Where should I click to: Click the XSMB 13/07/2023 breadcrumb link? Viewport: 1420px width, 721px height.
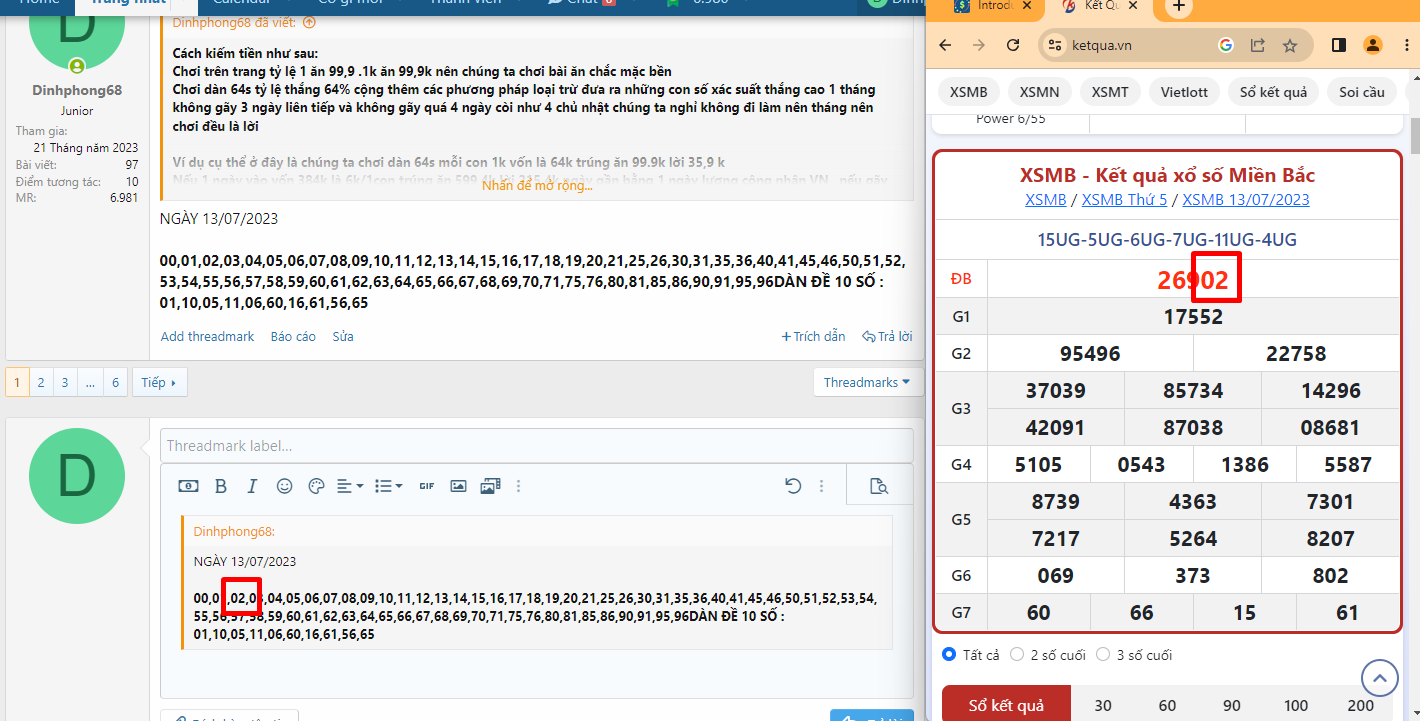[x=1246, y=199]
